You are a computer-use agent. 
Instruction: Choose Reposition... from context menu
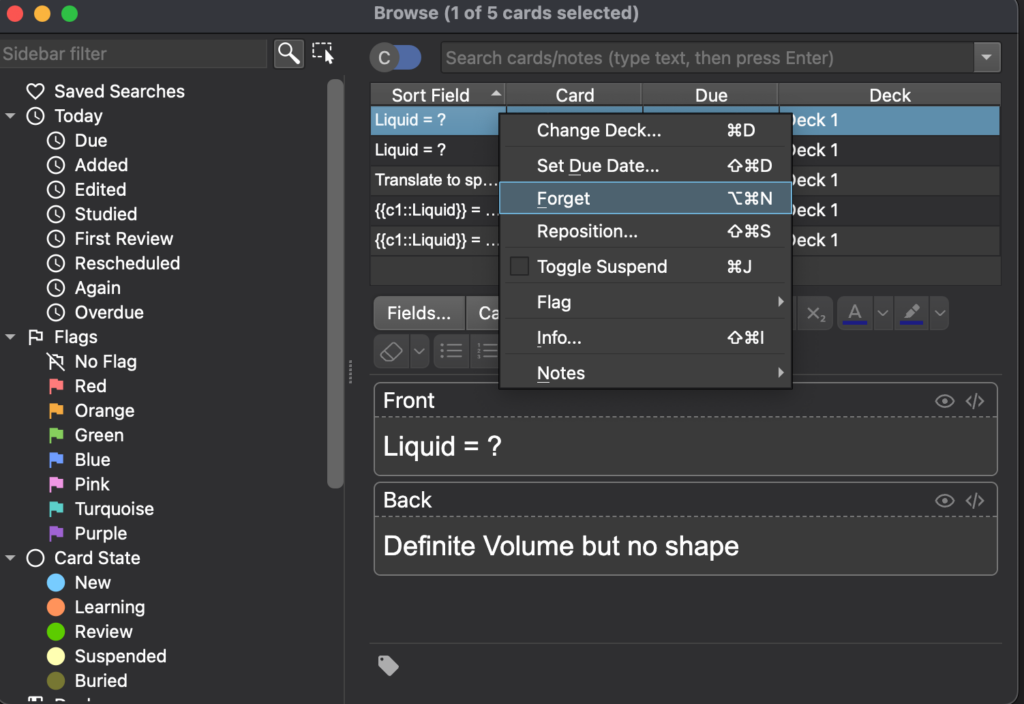645,231
